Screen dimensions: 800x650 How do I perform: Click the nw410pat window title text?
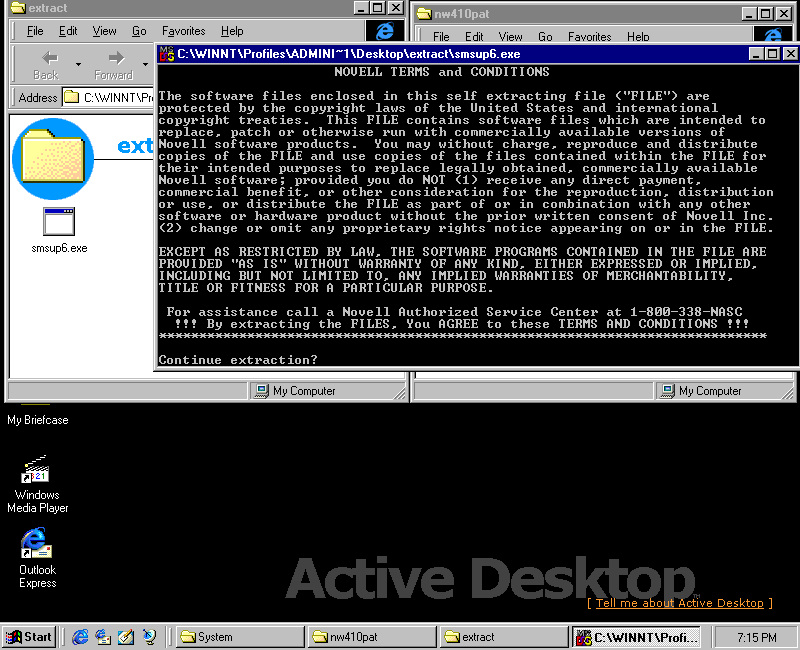[461, 14]
